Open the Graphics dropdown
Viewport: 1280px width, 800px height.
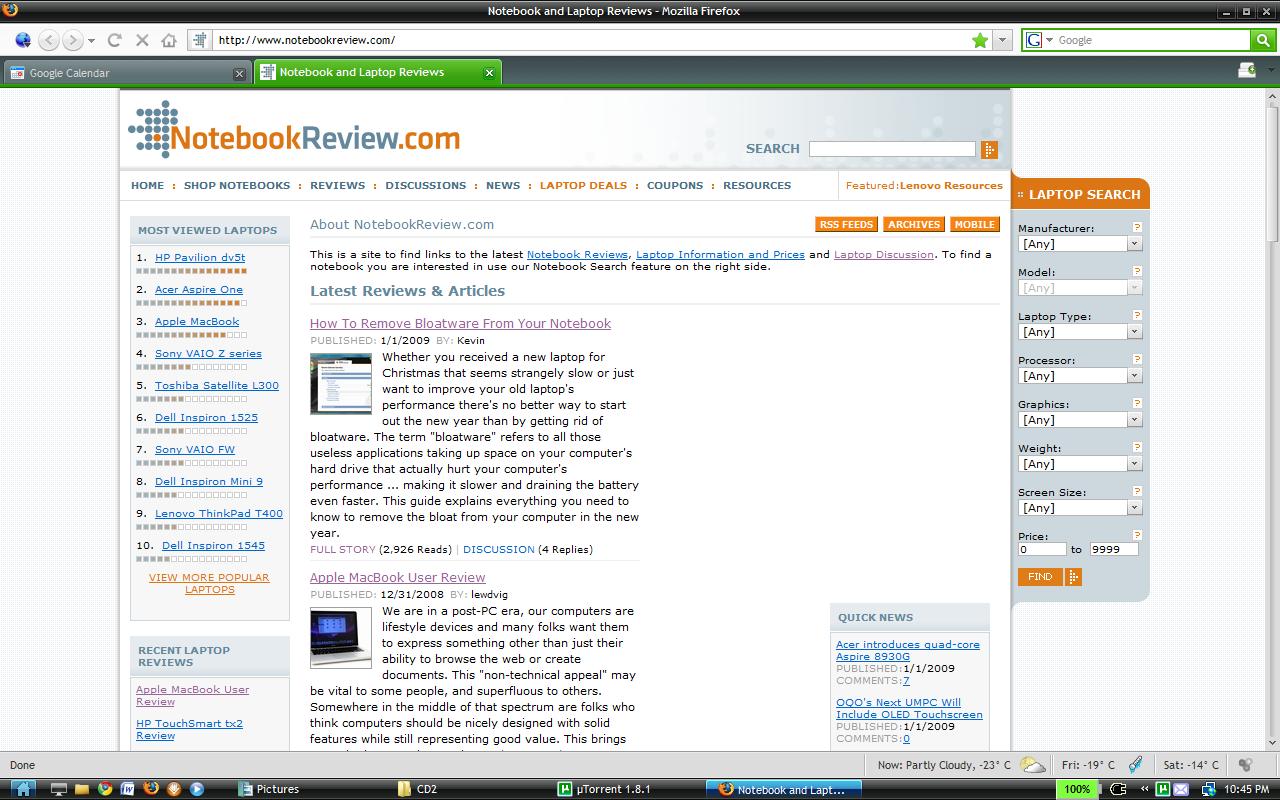(x=1080, y=420)
